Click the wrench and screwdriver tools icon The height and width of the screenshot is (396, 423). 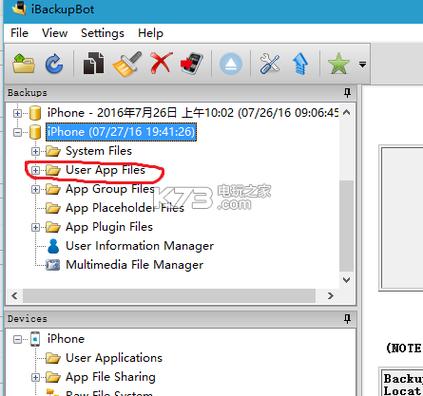(x=269, y=63)
